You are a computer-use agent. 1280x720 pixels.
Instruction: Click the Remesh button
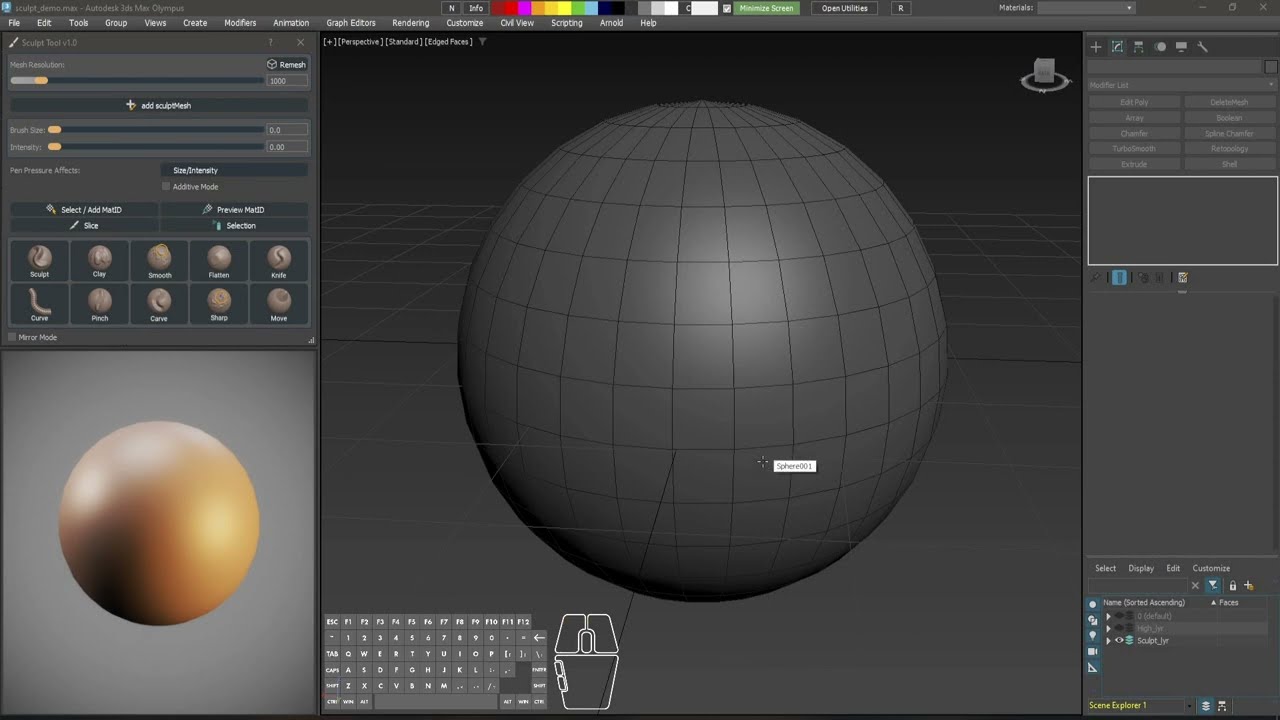point(287,64)
